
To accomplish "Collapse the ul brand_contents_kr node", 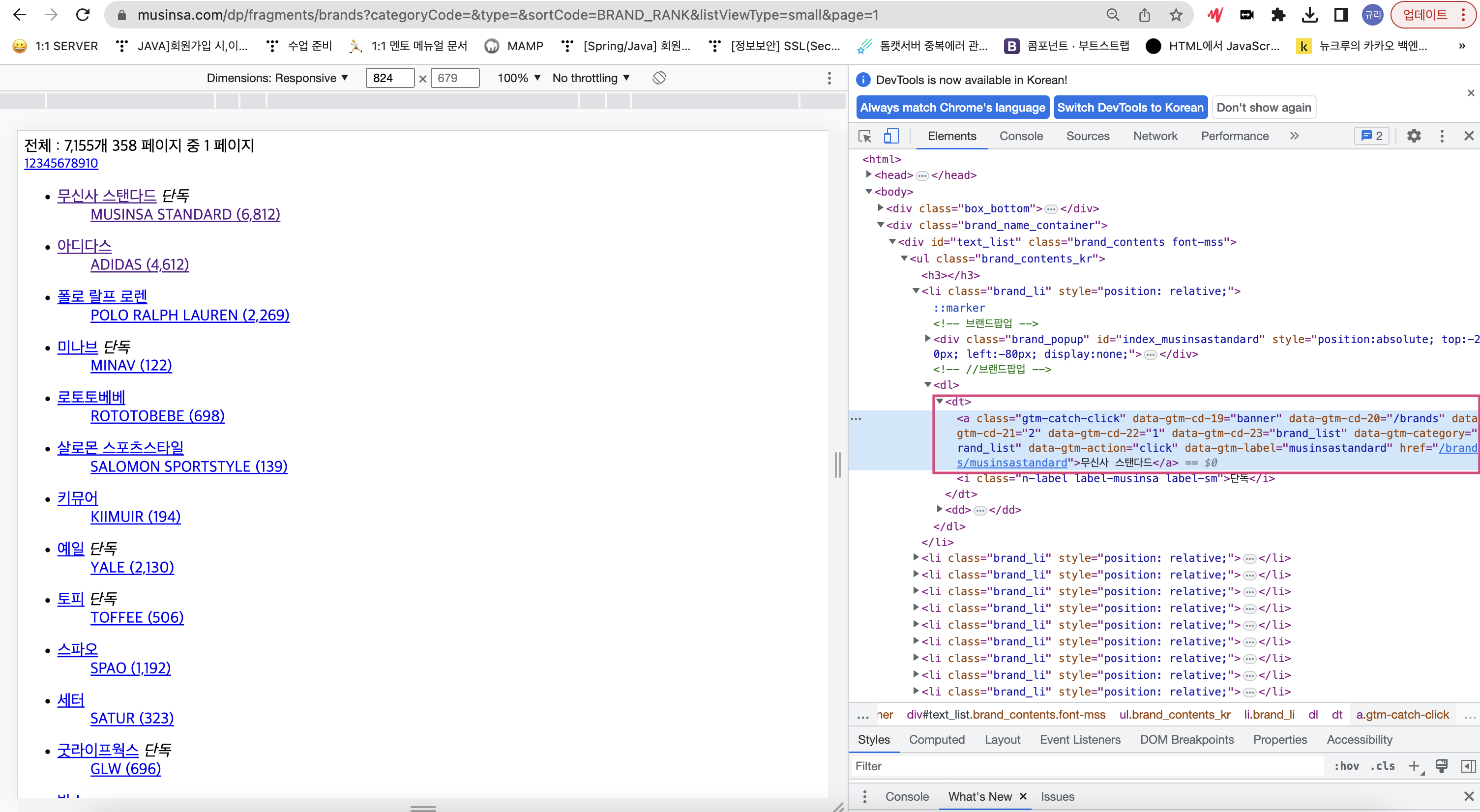I will click(904, 259).
